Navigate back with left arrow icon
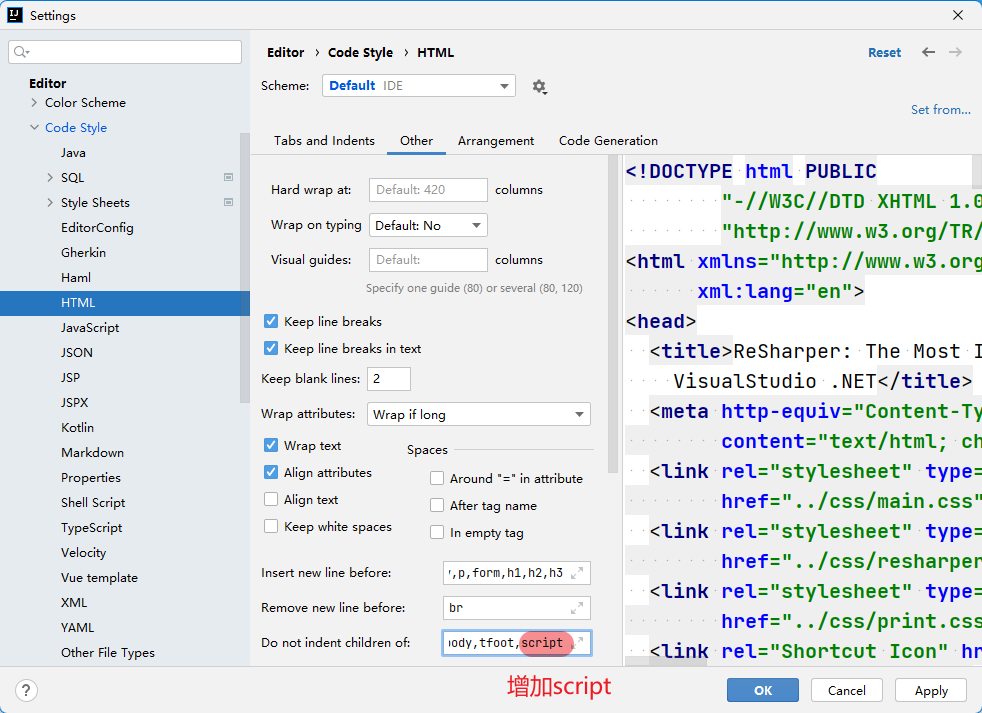 (x=928, y=52)
